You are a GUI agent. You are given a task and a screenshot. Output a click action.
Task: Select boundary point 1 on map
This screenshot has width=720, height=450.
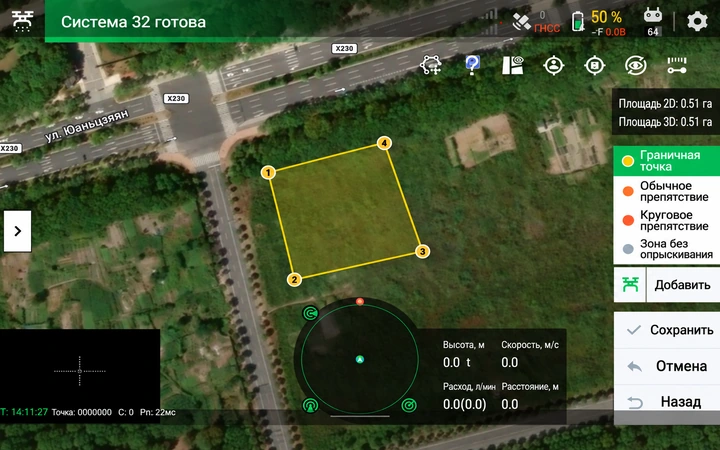[x=268, y=173]
